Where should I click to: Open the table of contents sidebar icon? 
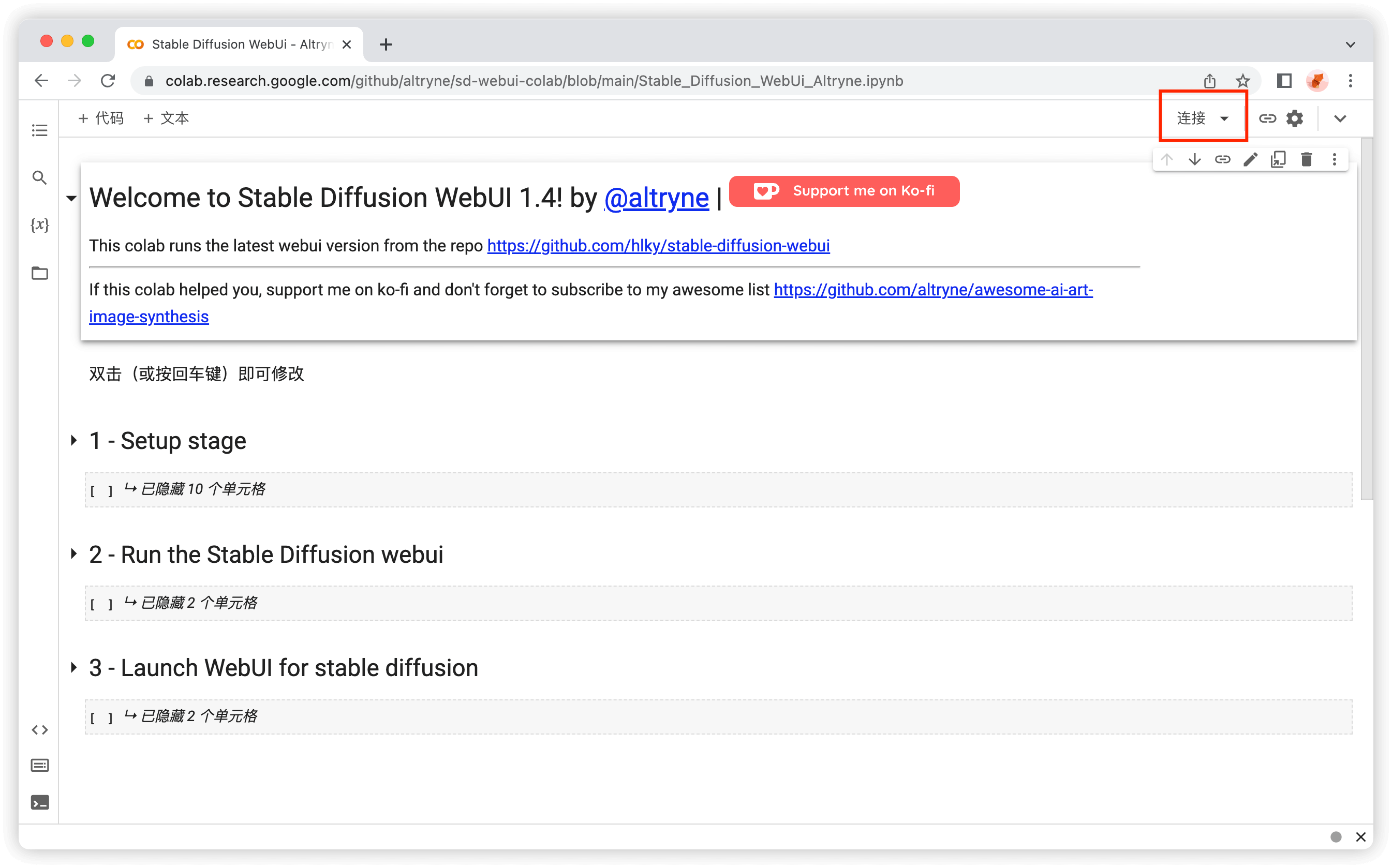click(40, 130)
